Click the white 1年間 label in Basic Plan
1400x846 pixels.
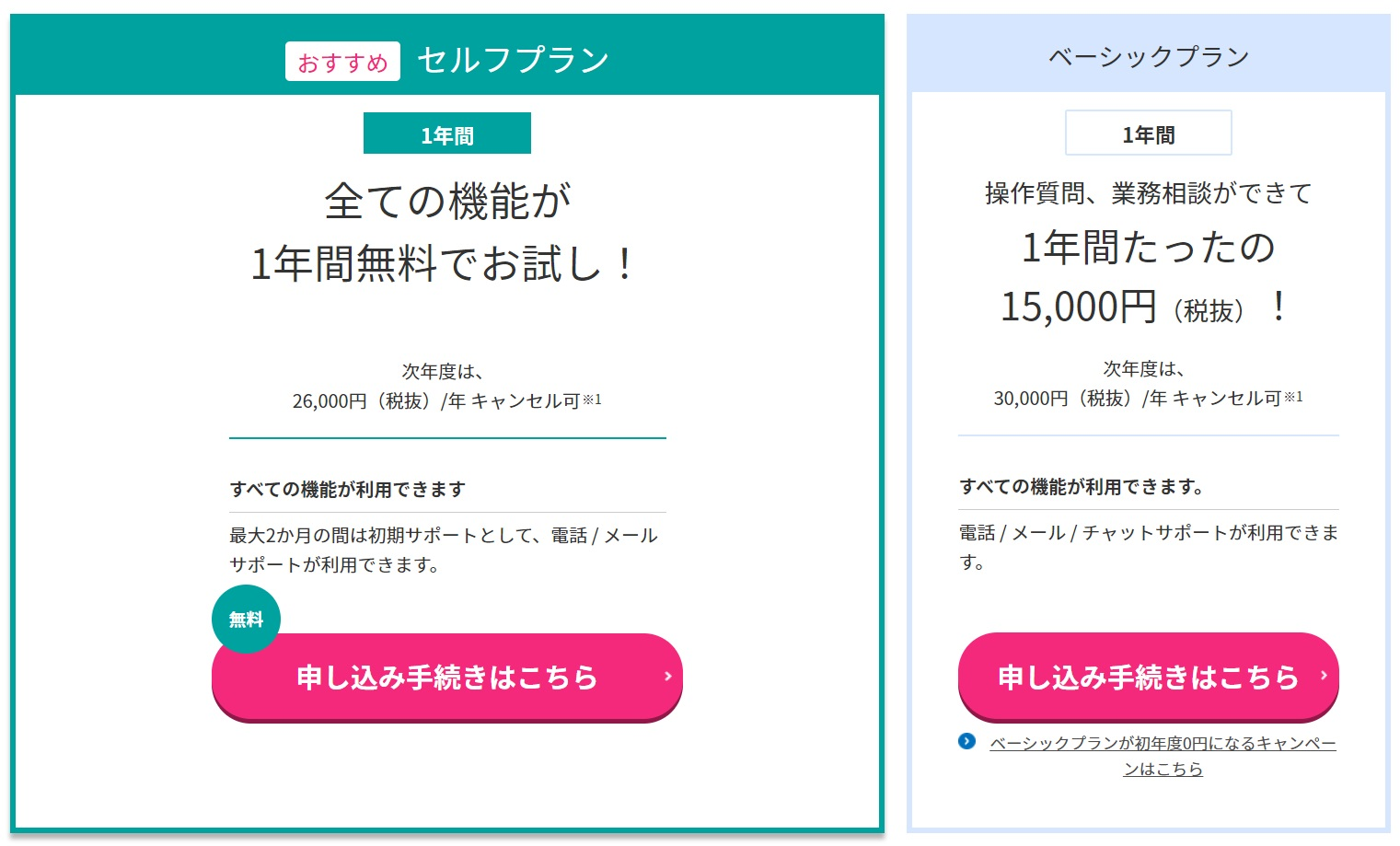(x=1148, y=134)
